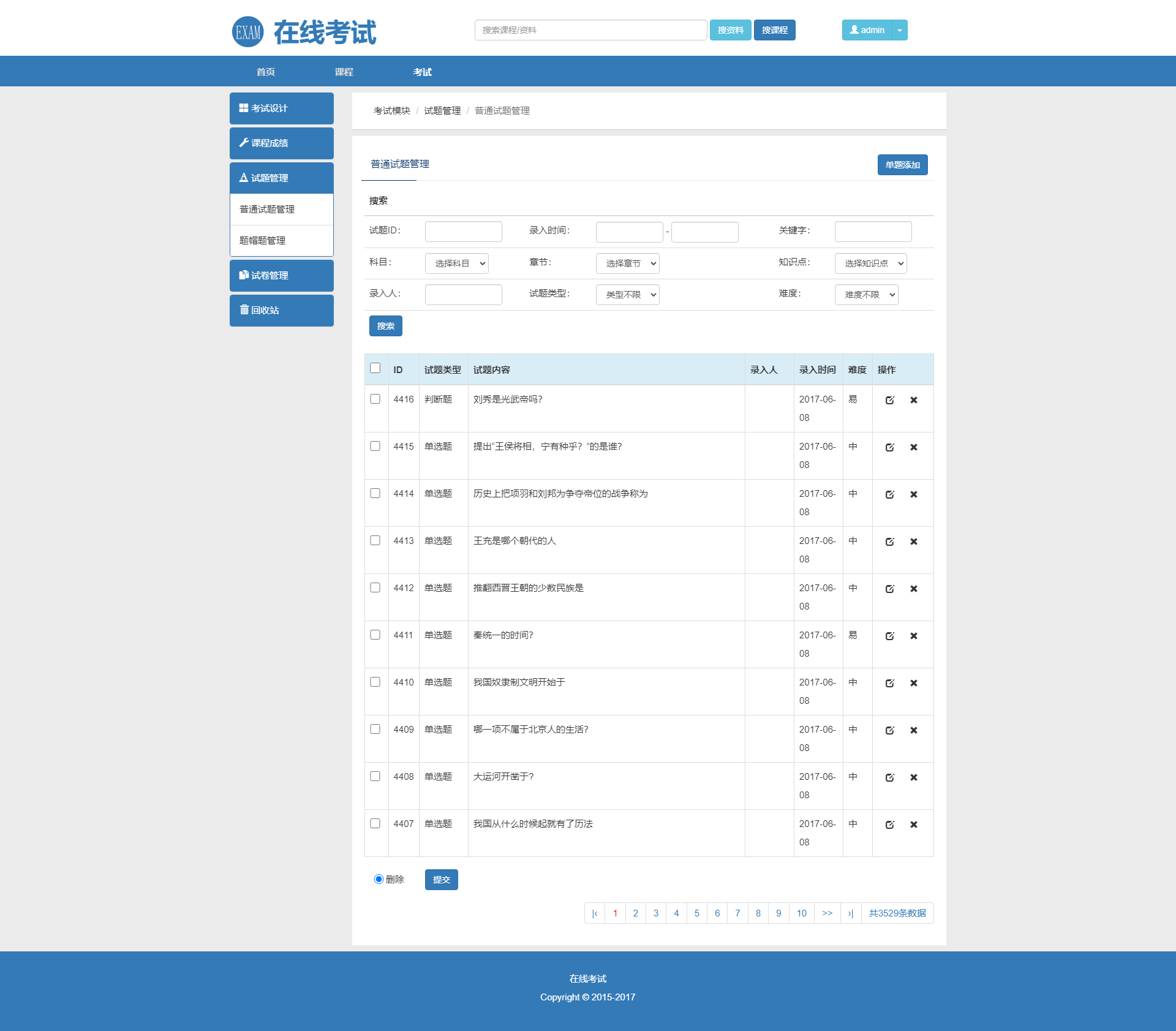The width and height of the screenshot is (1176, 1031).
Task: Click the EXAM logo icon
Action: 247,32
